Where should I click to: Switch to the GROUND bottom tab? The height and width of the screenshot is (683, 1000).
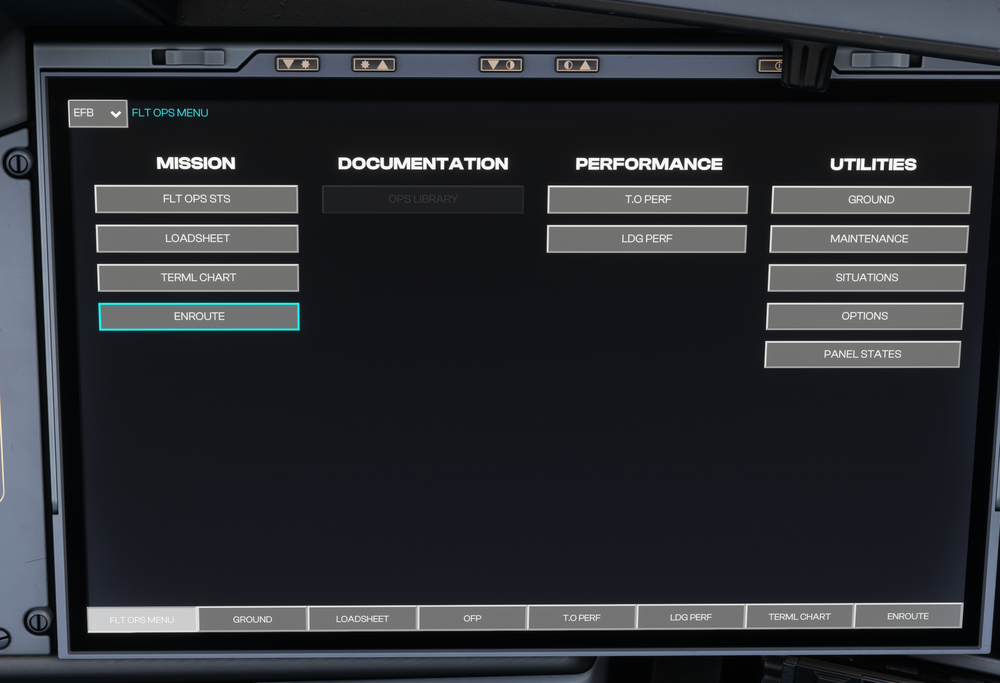252,619
